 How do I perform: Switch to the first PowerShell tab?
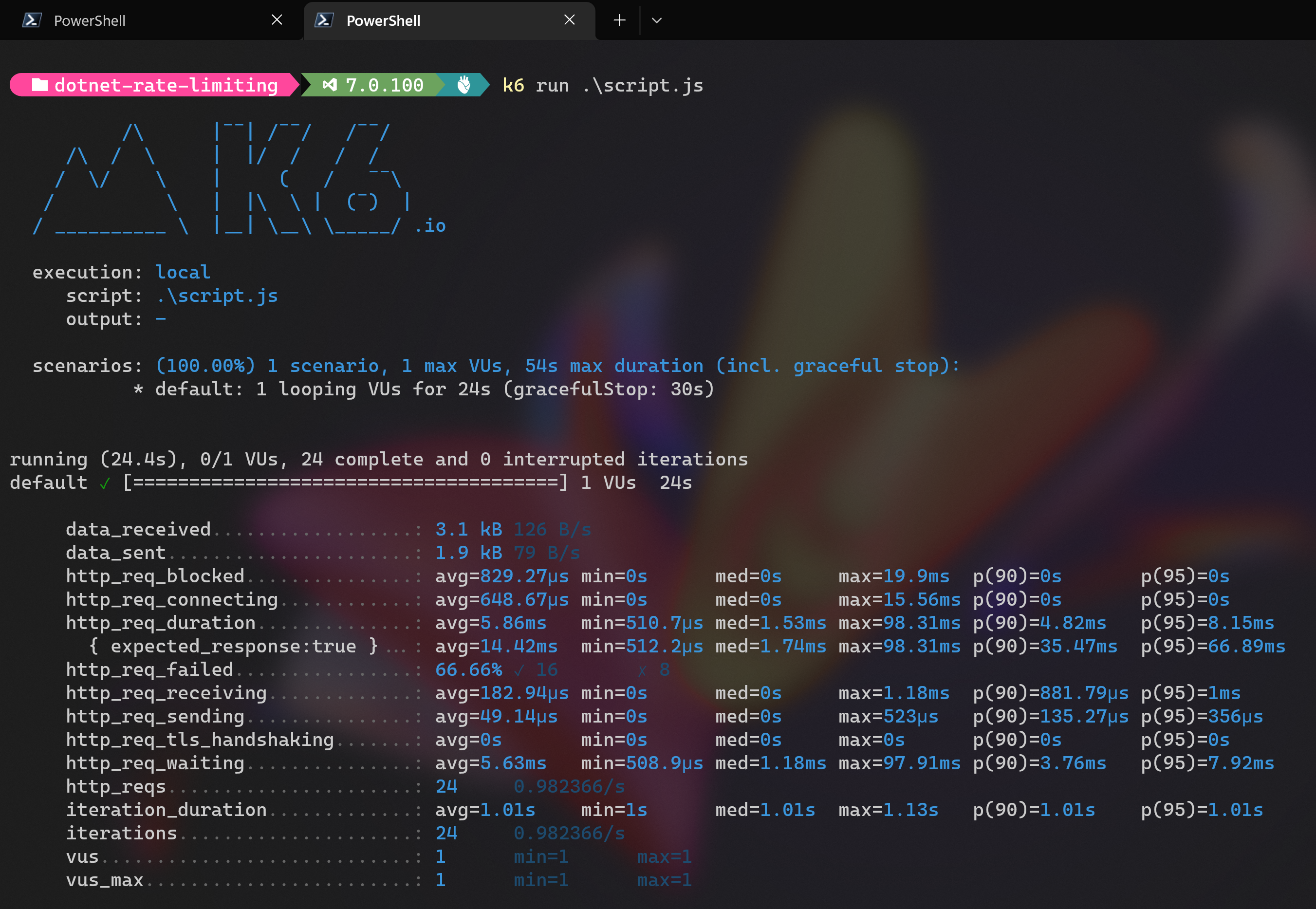[x=151, y=20]
